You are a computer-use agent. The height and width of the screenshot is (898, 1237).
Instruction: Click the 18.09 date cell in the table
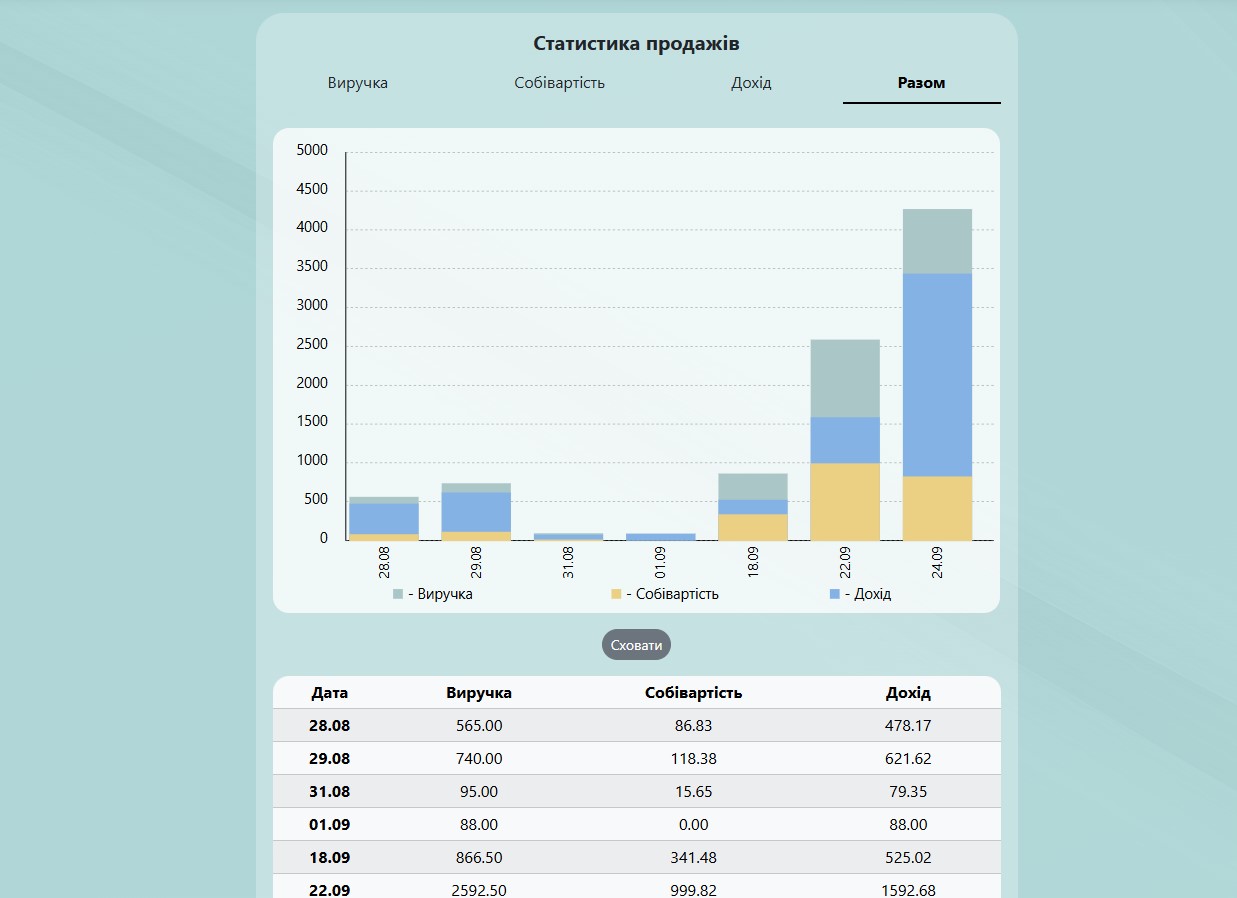click(330, 858)
